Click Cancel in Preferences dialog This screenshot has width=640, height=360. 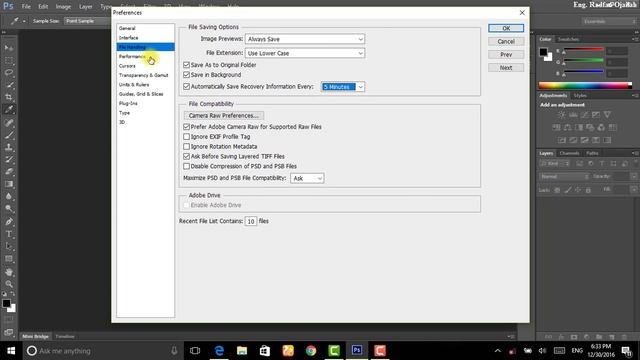tap(506, 41)
